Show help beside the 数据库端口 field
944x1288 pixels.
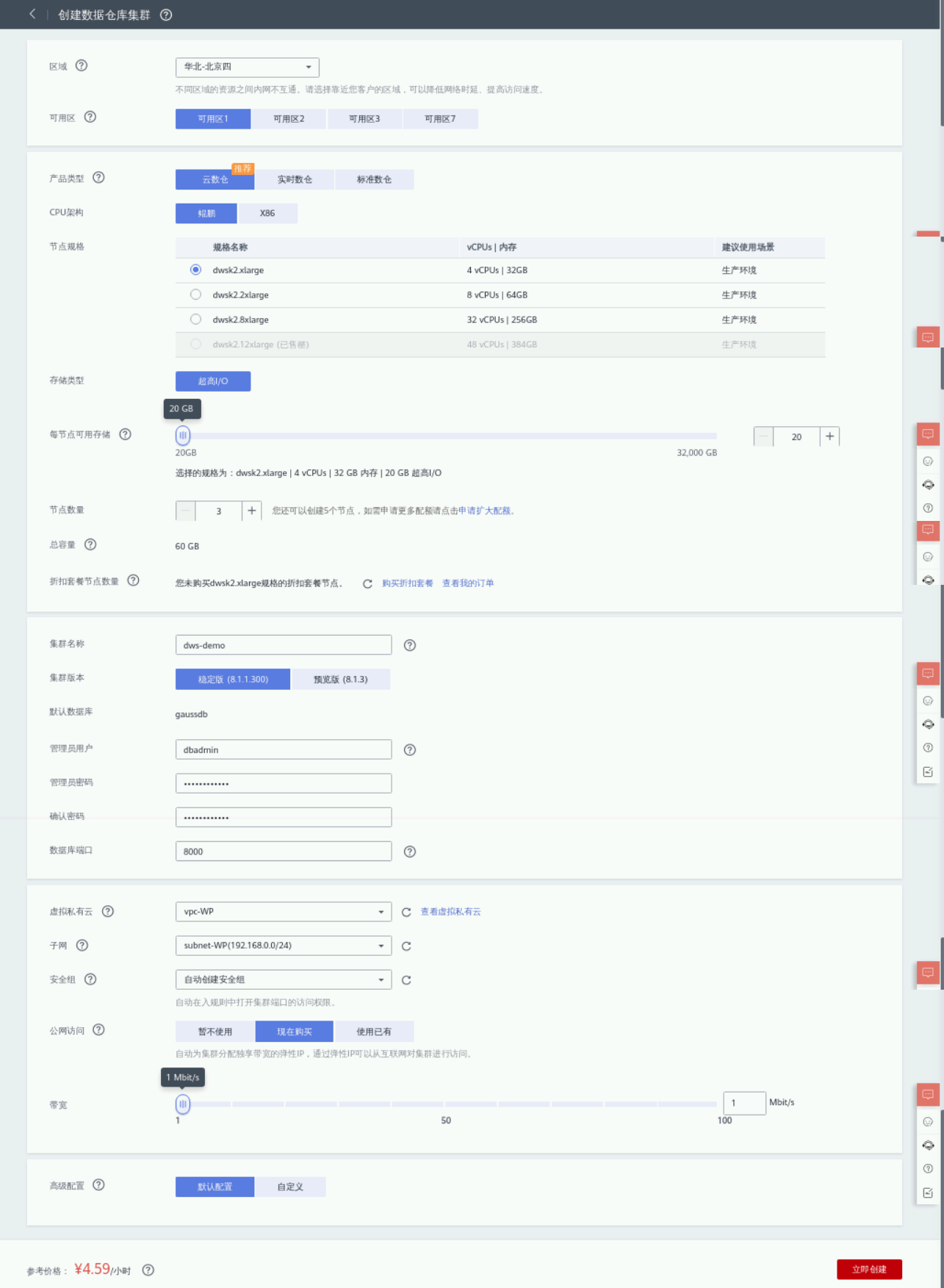point(410,852)
